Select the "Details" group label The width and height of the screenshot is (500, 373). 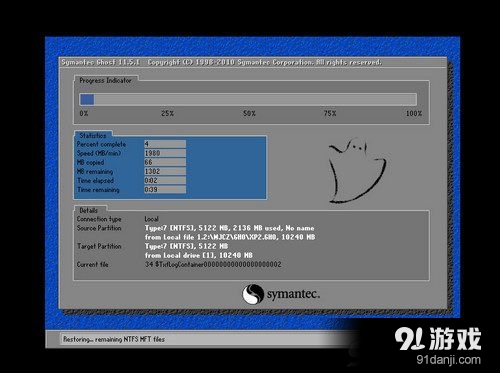coord(88,210)
